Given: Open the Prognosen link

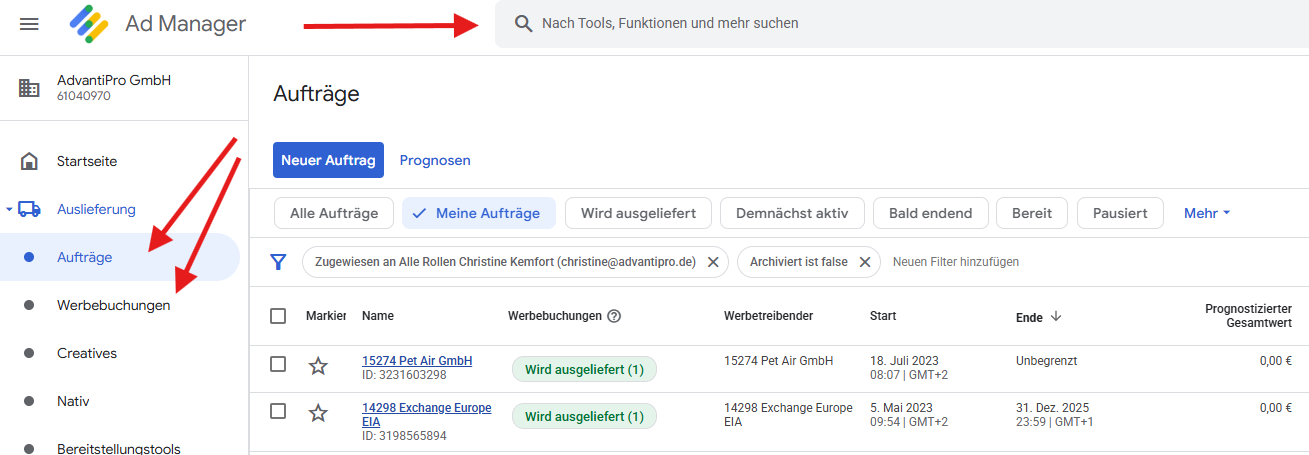Looking at the screenshot, I should [x=435, y=160].
